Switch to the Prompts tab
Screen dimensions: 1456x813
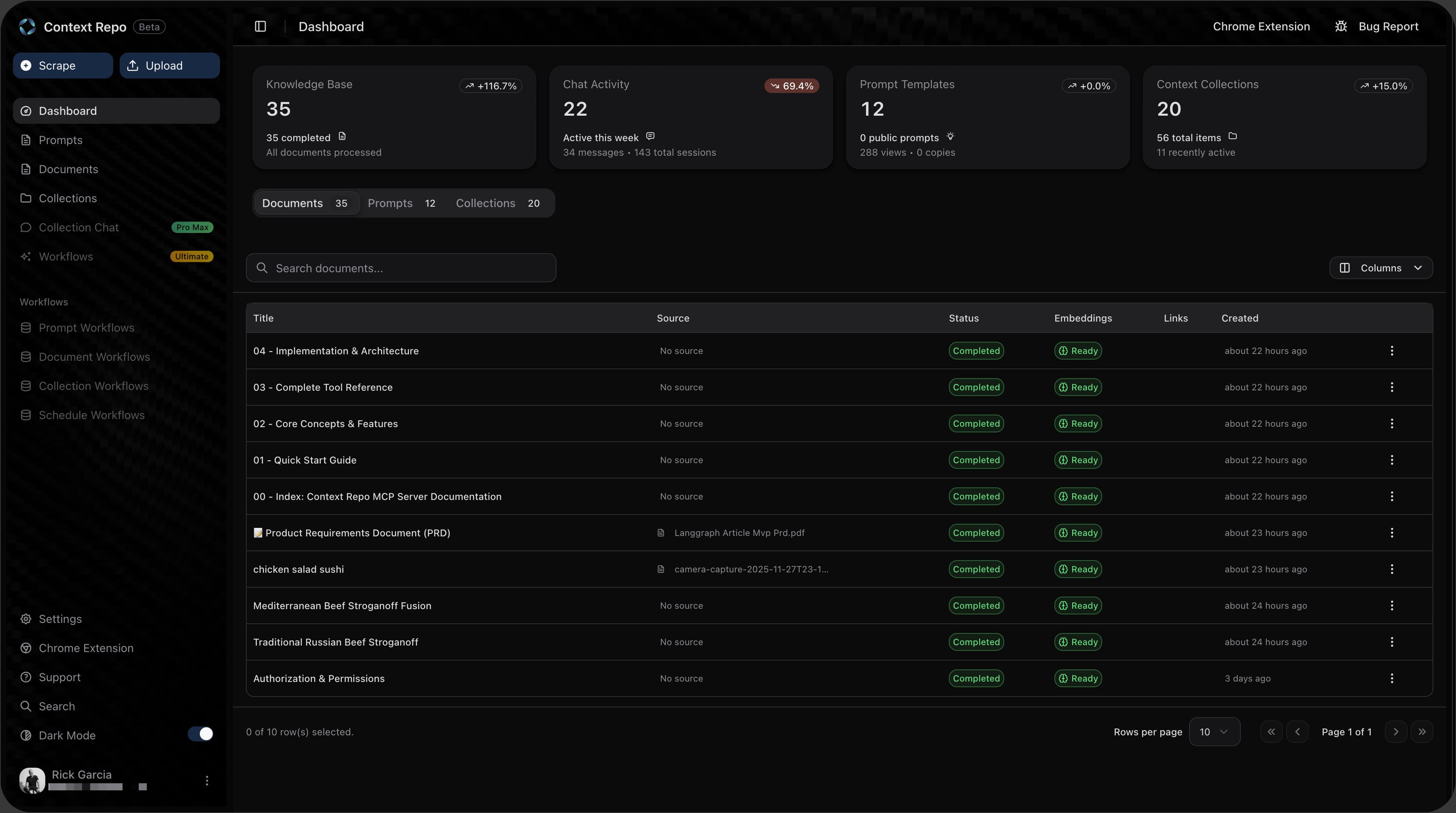click(x=401, y=203)
